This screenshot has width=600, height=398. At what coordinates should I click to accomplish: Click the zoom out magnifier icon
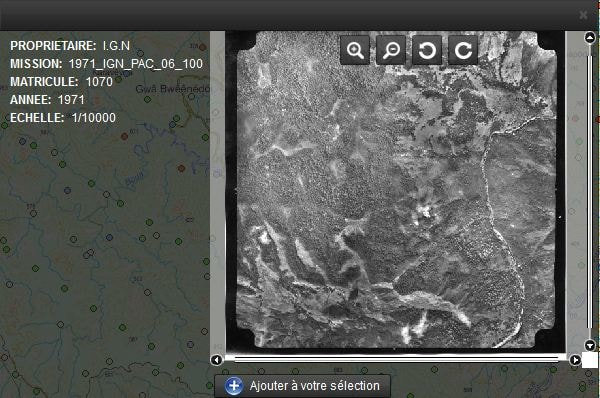pos(391,50)
